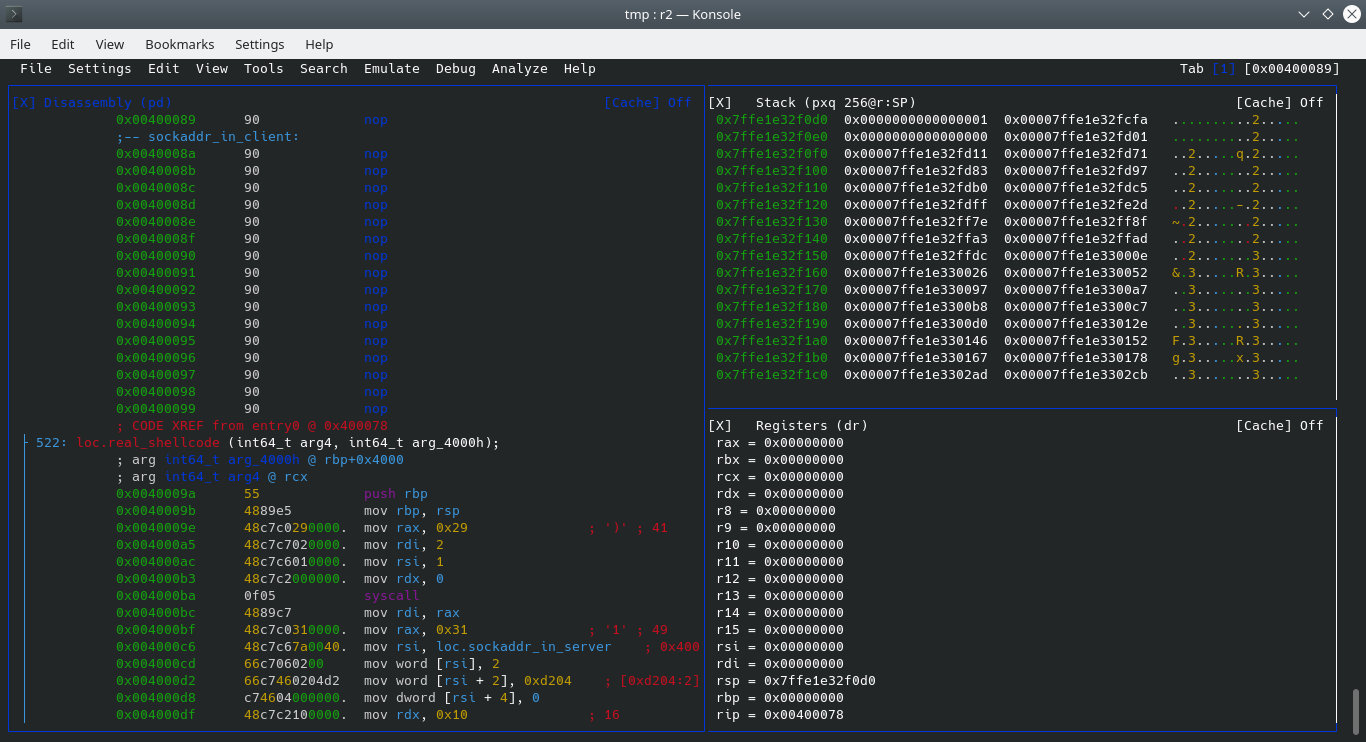
Task: Open the Analyze menu in radare2 panels
Action: click(x=519, y=68)
